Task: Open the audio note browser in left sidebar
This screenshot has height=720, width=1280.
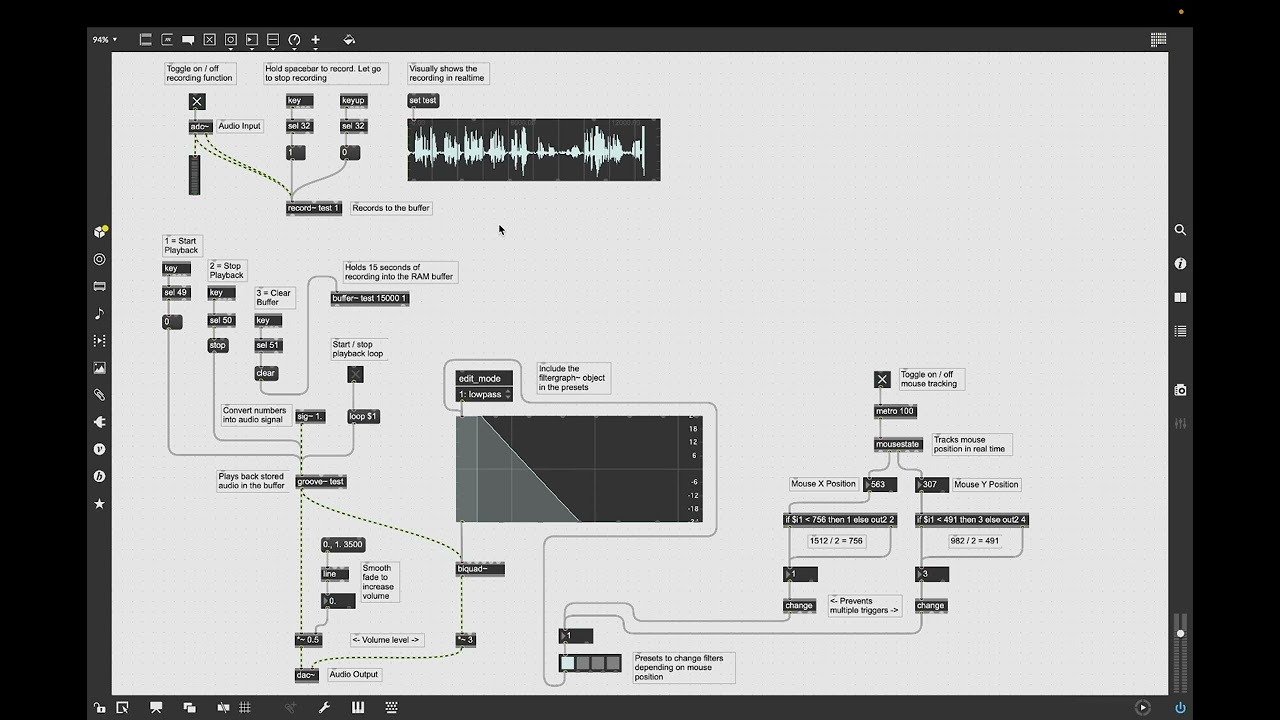Action: [99, 314]
